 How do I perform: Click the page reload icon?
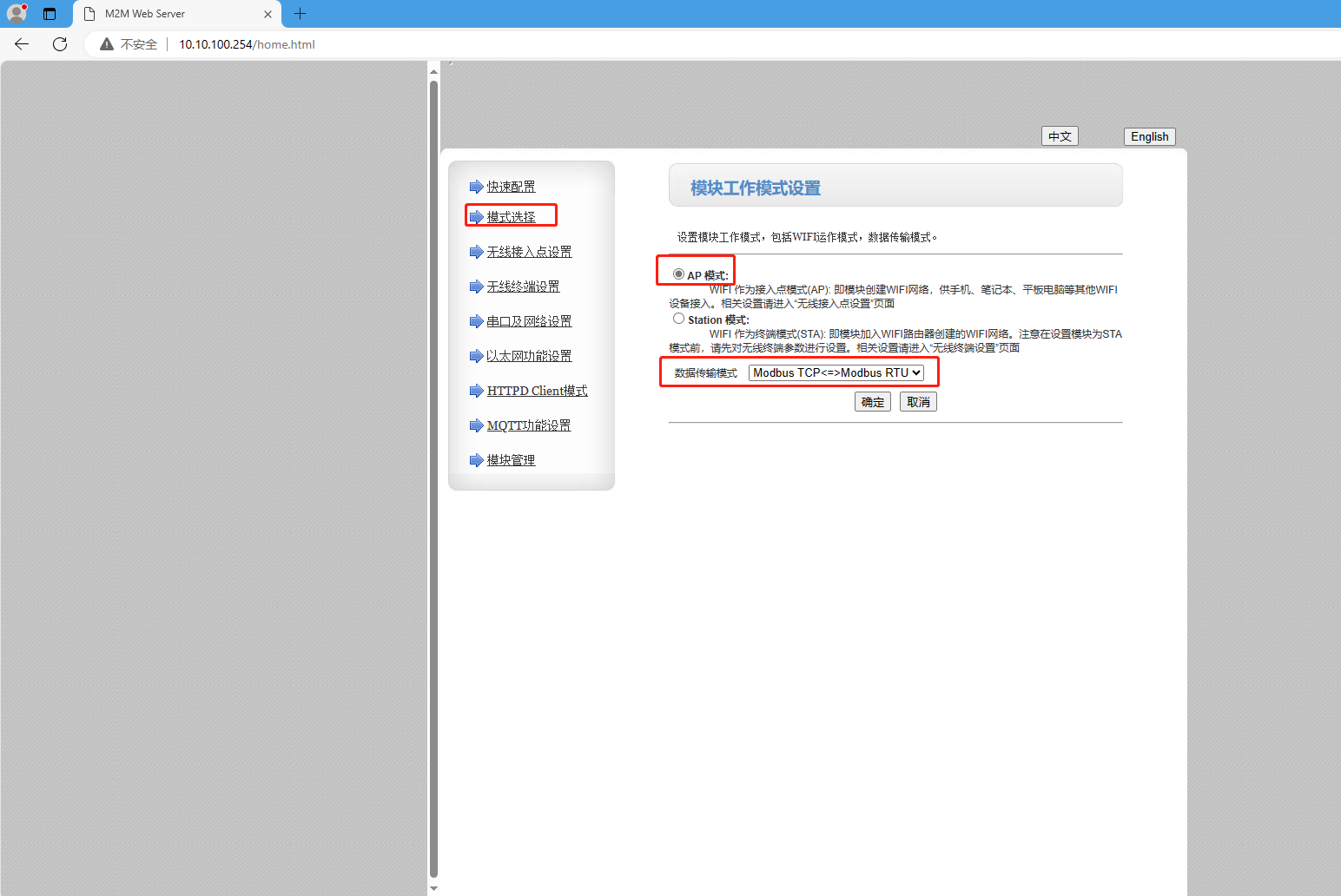coord(60,44)
